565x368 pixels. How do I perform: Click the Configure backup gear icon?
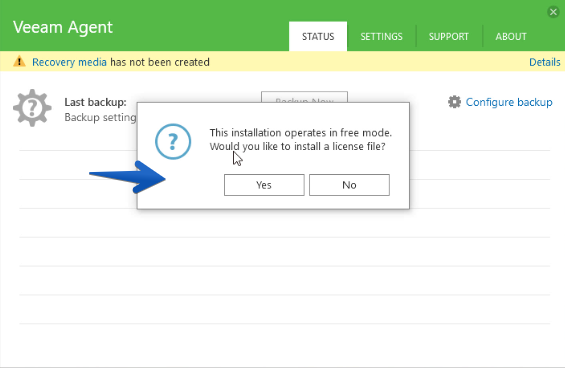click(454, 102)
